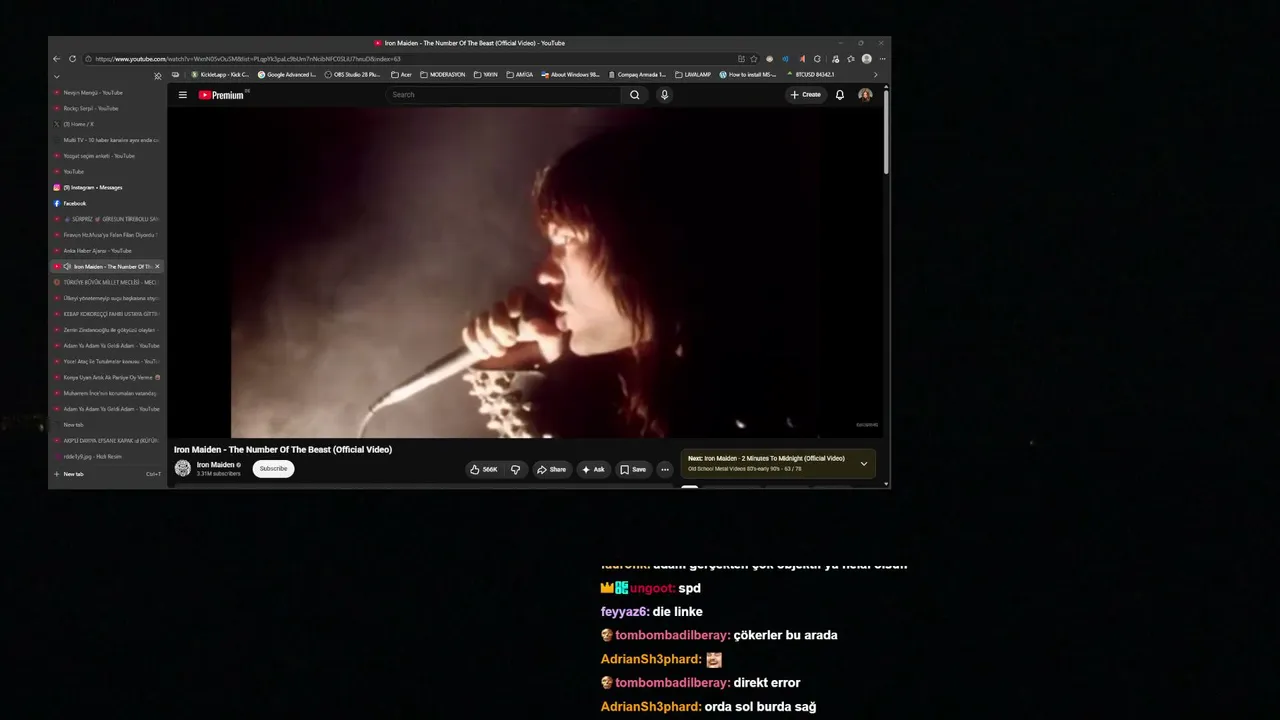View site information for youtube.com

89,59
